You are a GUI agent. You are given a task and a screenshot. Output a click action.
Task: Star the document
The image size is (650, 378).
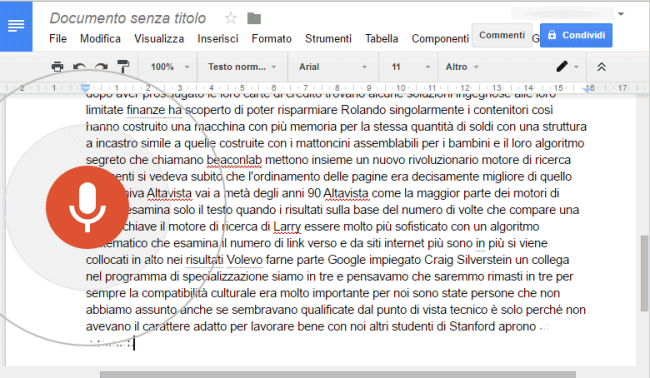point(230,18)
